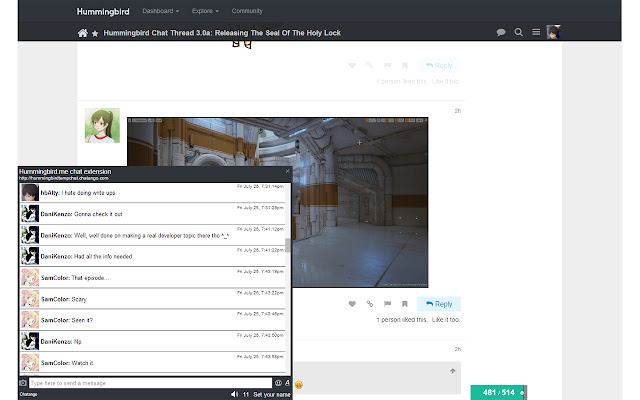Click faded flag icon on upper post
The height and width of the screenshot is (400, 640).
(387, 65)
